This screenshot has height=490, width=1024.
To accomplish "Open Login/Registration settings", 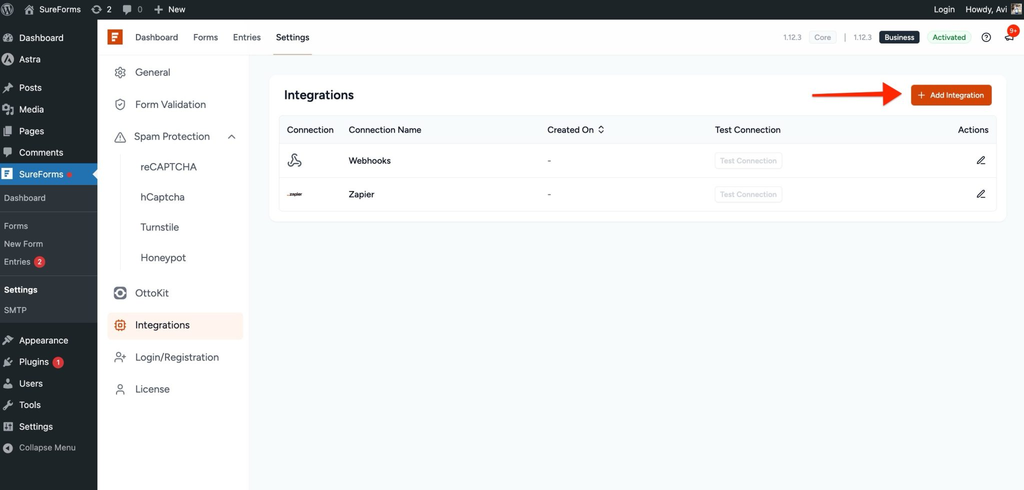I will 175,357.
